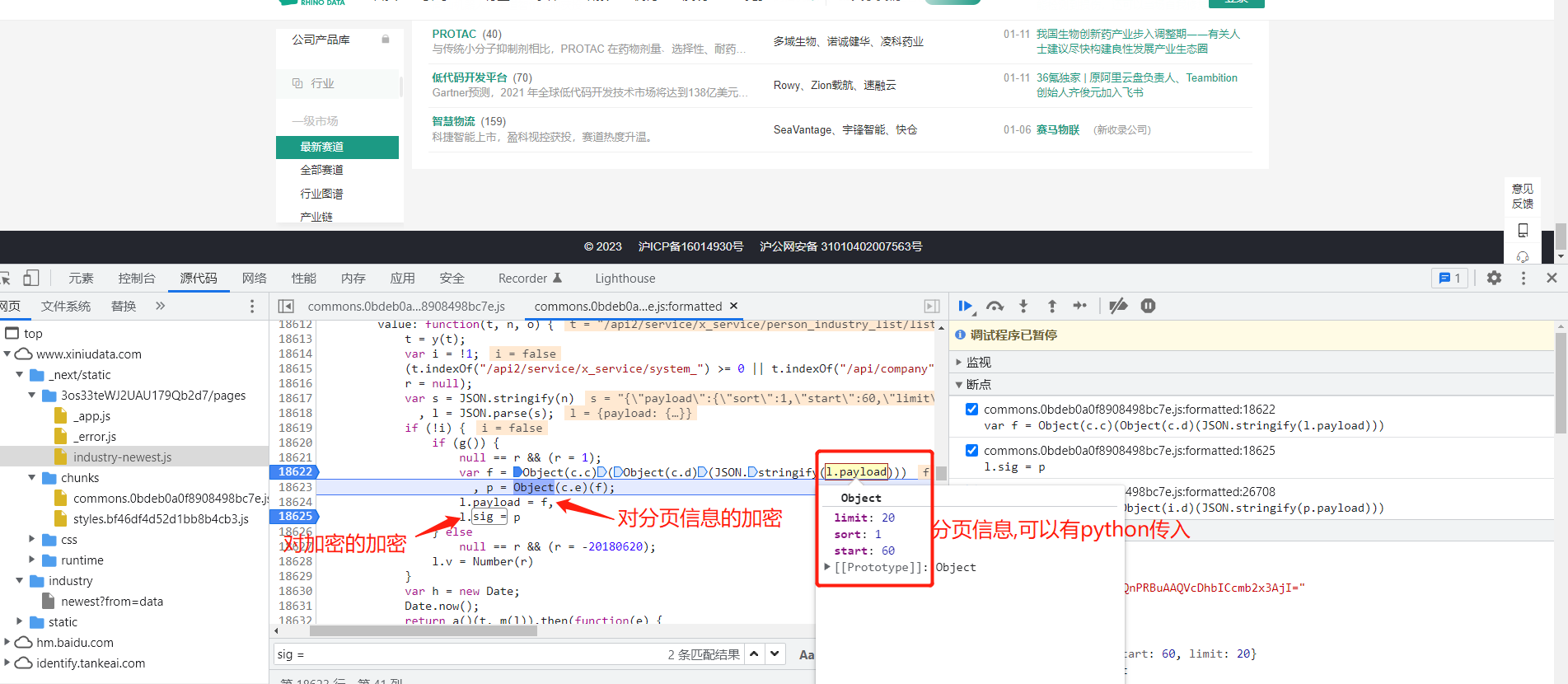Screen dimensions: 1568x684
Task: Open 智慧物流 industry link
Action: click(454, 121)
